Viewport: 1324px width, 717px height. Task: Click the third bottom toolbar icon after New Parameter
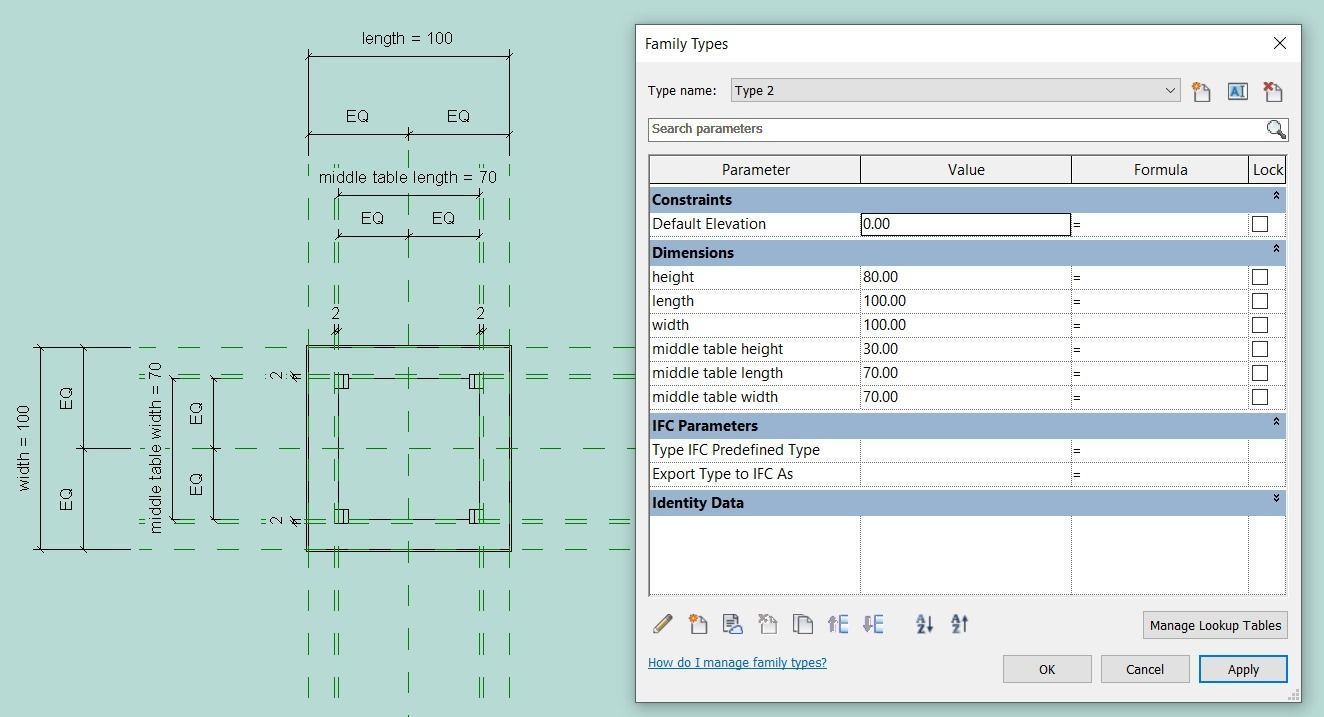(x=733, y=624)
